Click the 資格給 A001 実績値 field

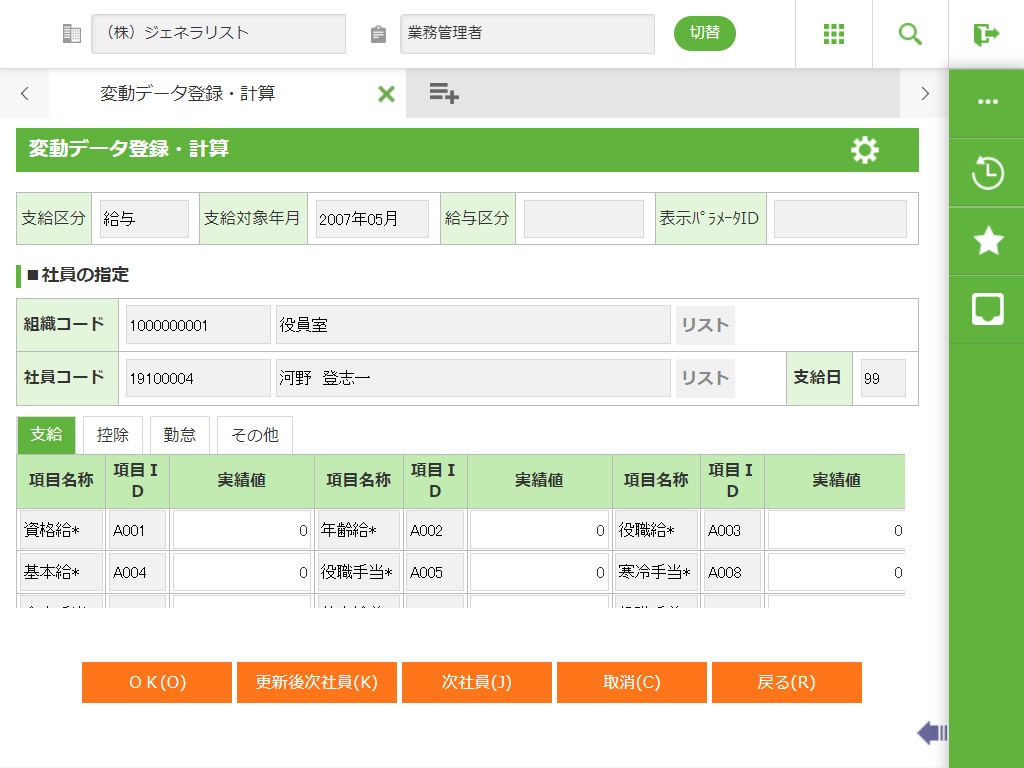pos(241,531)
